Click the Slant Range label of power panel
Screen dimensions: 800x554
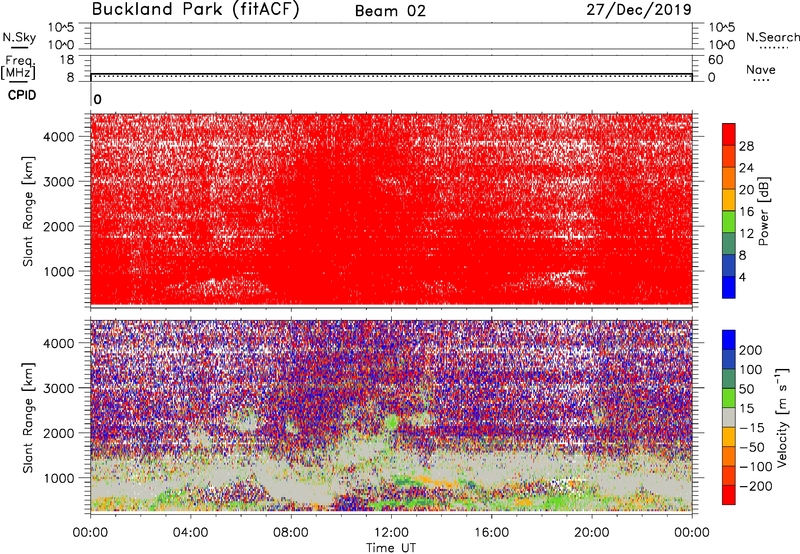[28, 211]
